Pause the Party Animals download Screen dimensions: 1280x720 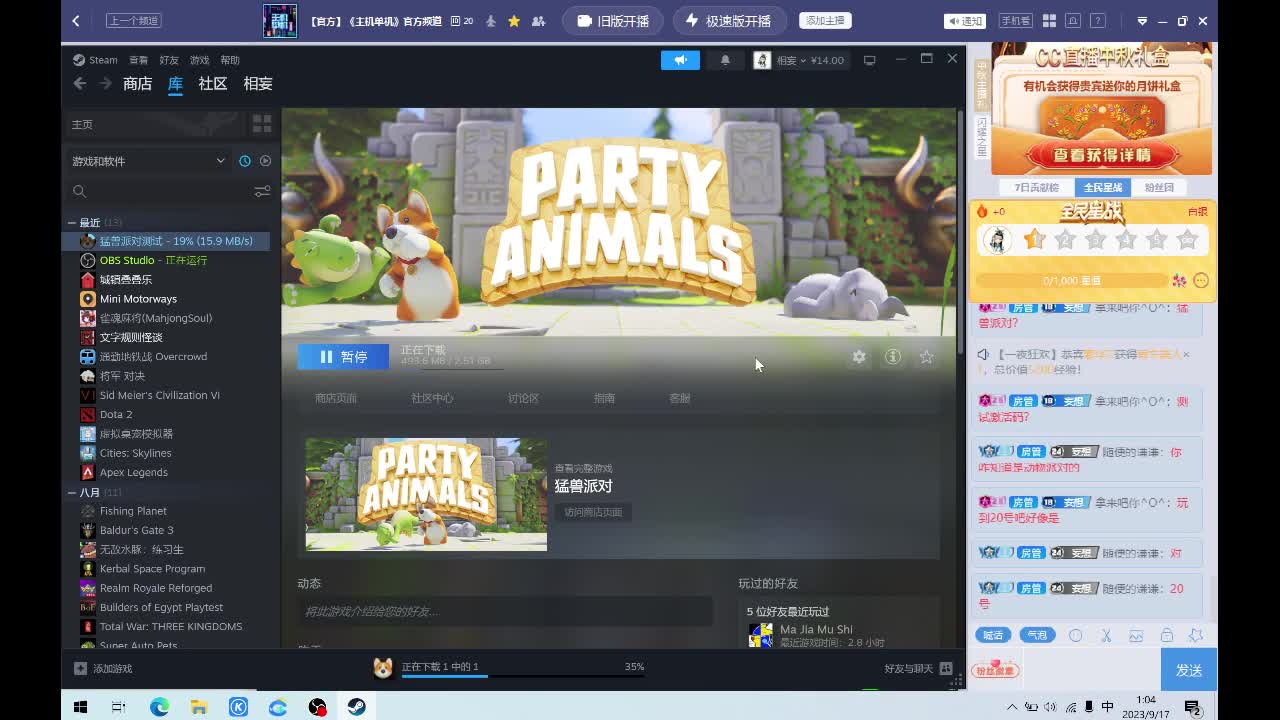343,356
